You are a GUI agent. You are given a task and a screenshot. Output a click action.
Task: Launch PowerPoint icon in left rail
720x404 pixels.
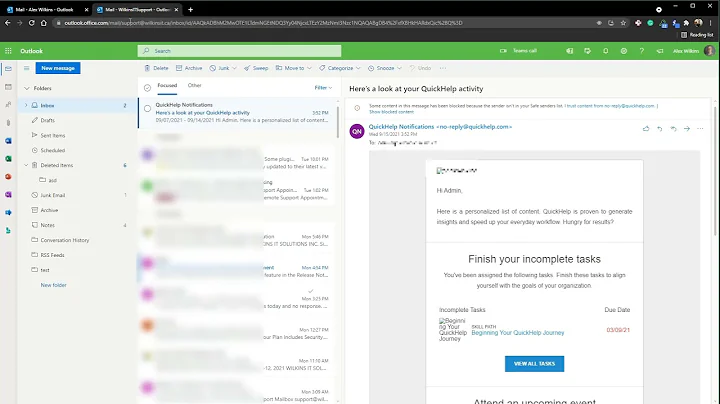point(8,177)
